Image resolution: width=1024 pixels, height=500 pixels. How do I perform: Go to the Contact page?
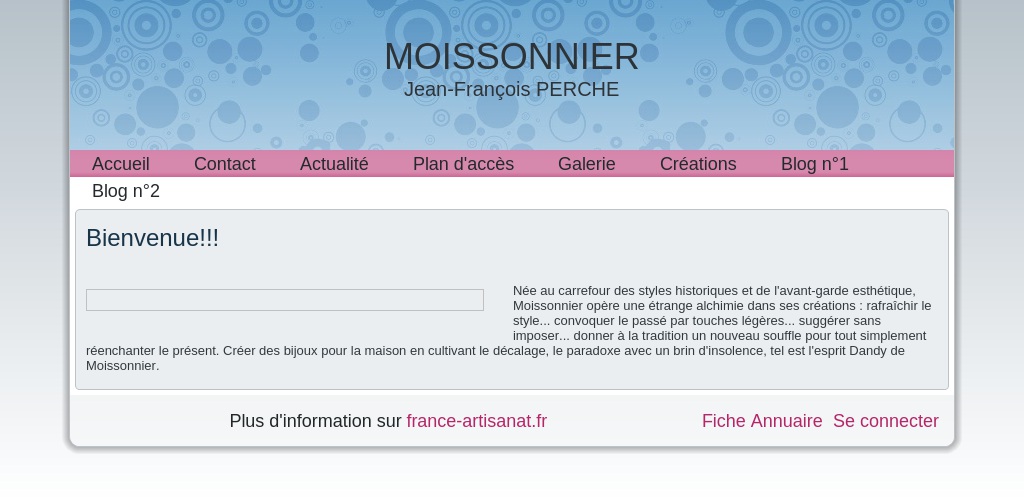(x=225, y=164)
